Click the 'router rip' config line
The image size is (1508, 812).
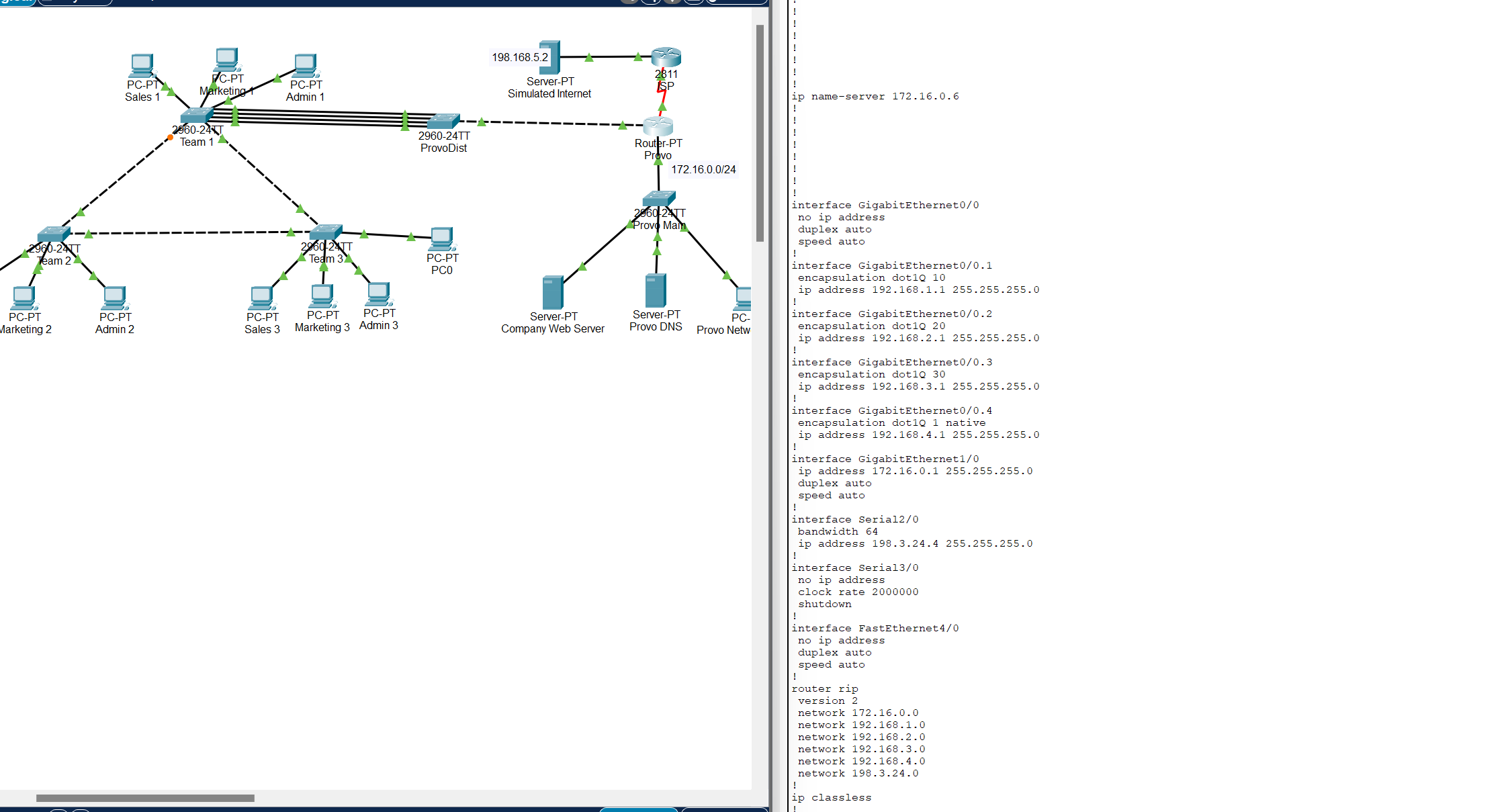(x=825, y=688)
